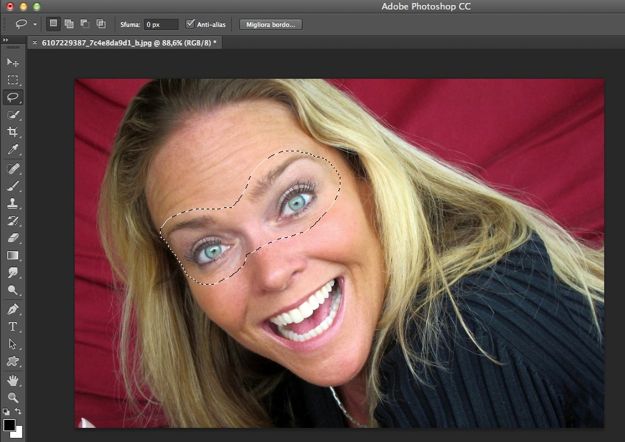Viewport: 625px width, 442px height.
Task: Open foreground color picker (black swatch)
Action: pos(9,424)
